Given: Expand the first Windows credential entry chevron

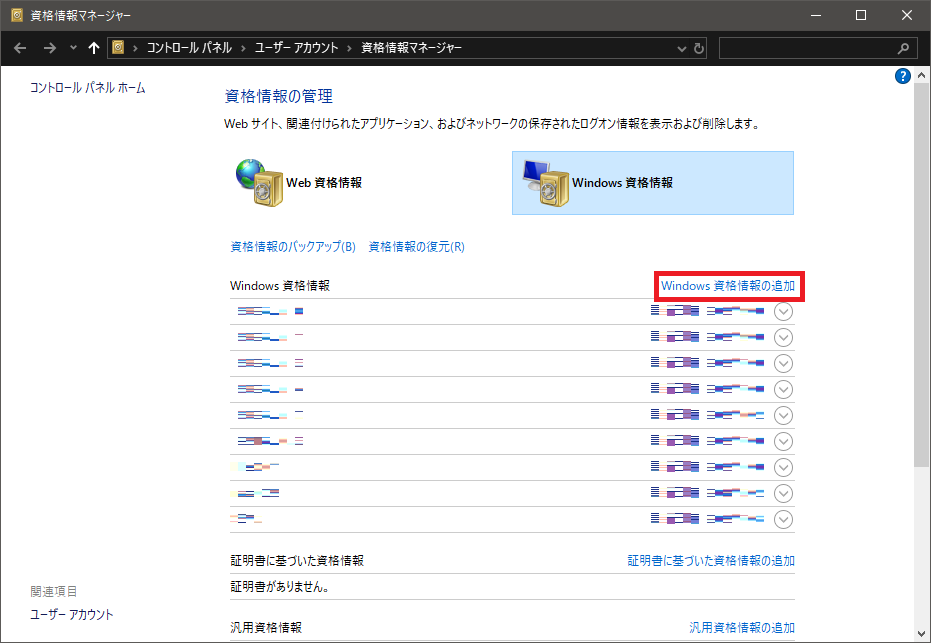Looking at the screenshot, I should click(783, 312).
